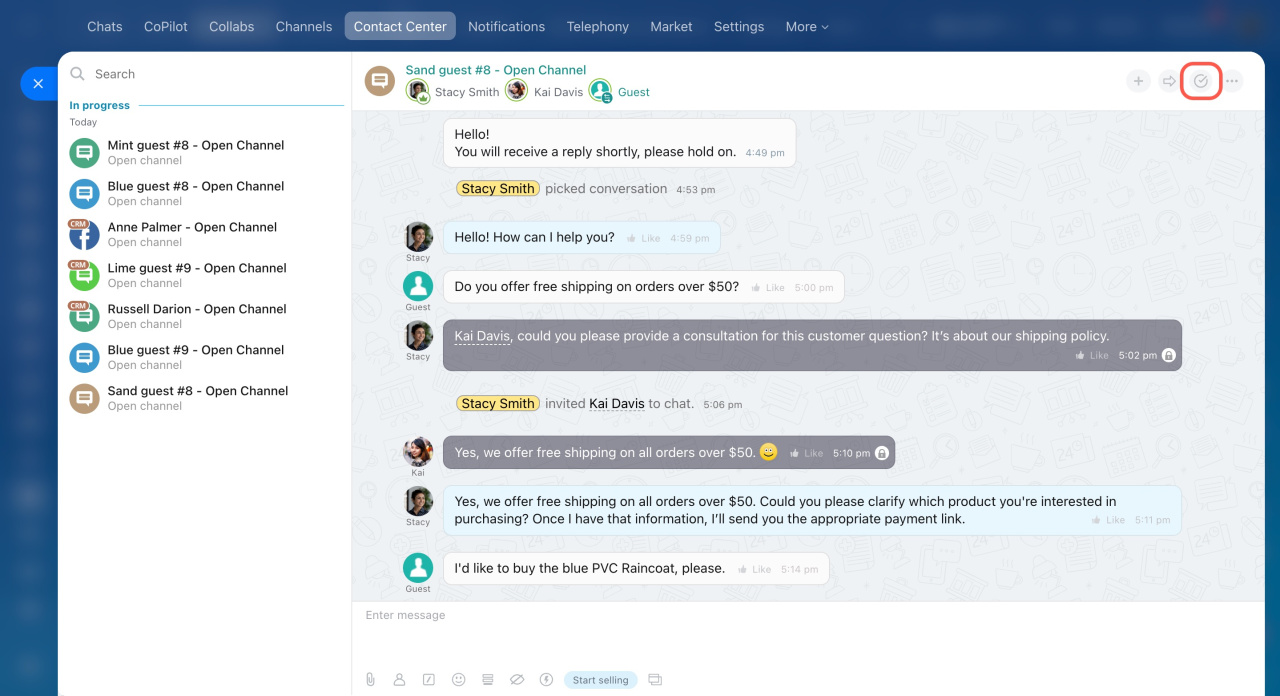Open canned responses stacked lines icon
The image size is (1280, 696).
[488, 680]
